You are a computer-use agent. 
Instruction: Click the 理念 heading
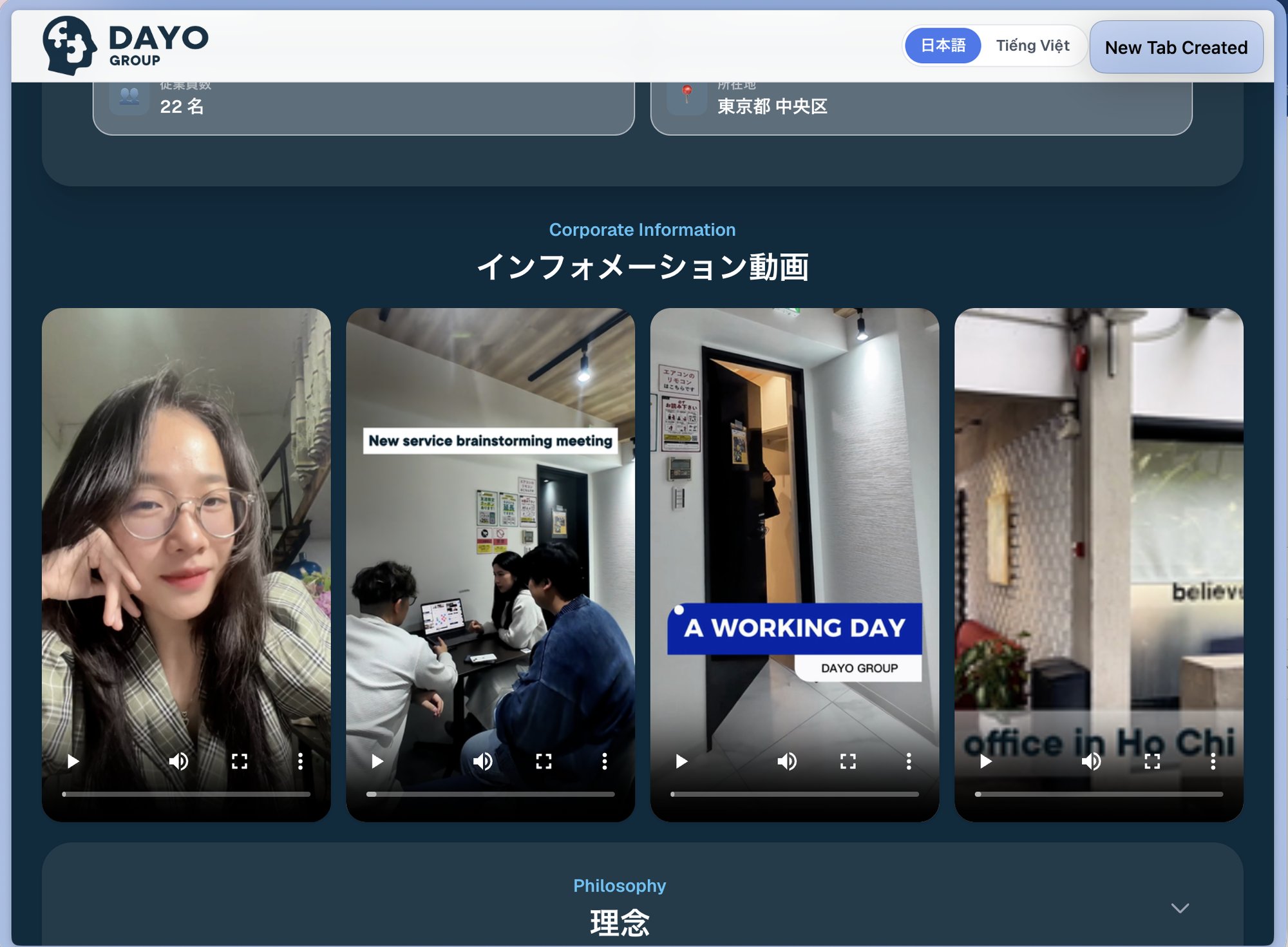[620, 923]
